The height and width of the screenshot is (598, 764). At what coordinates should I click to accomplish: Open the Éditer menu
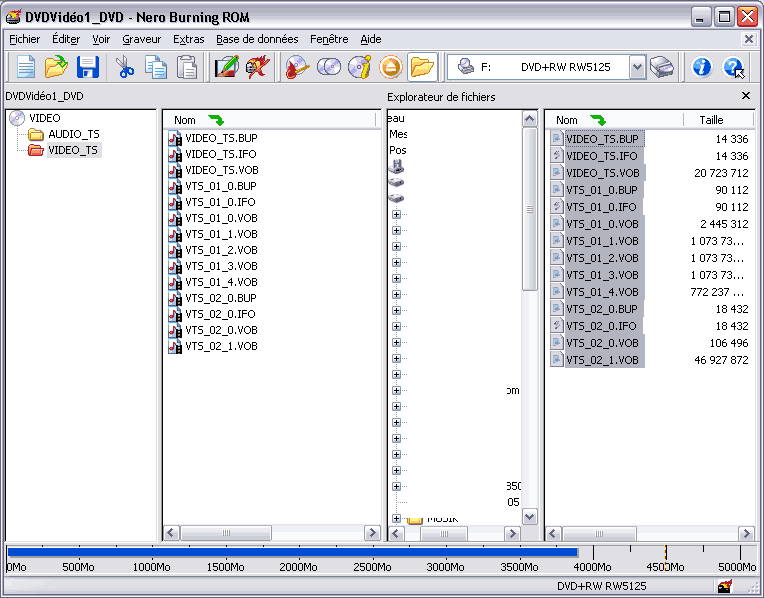(x=66, y=39)
